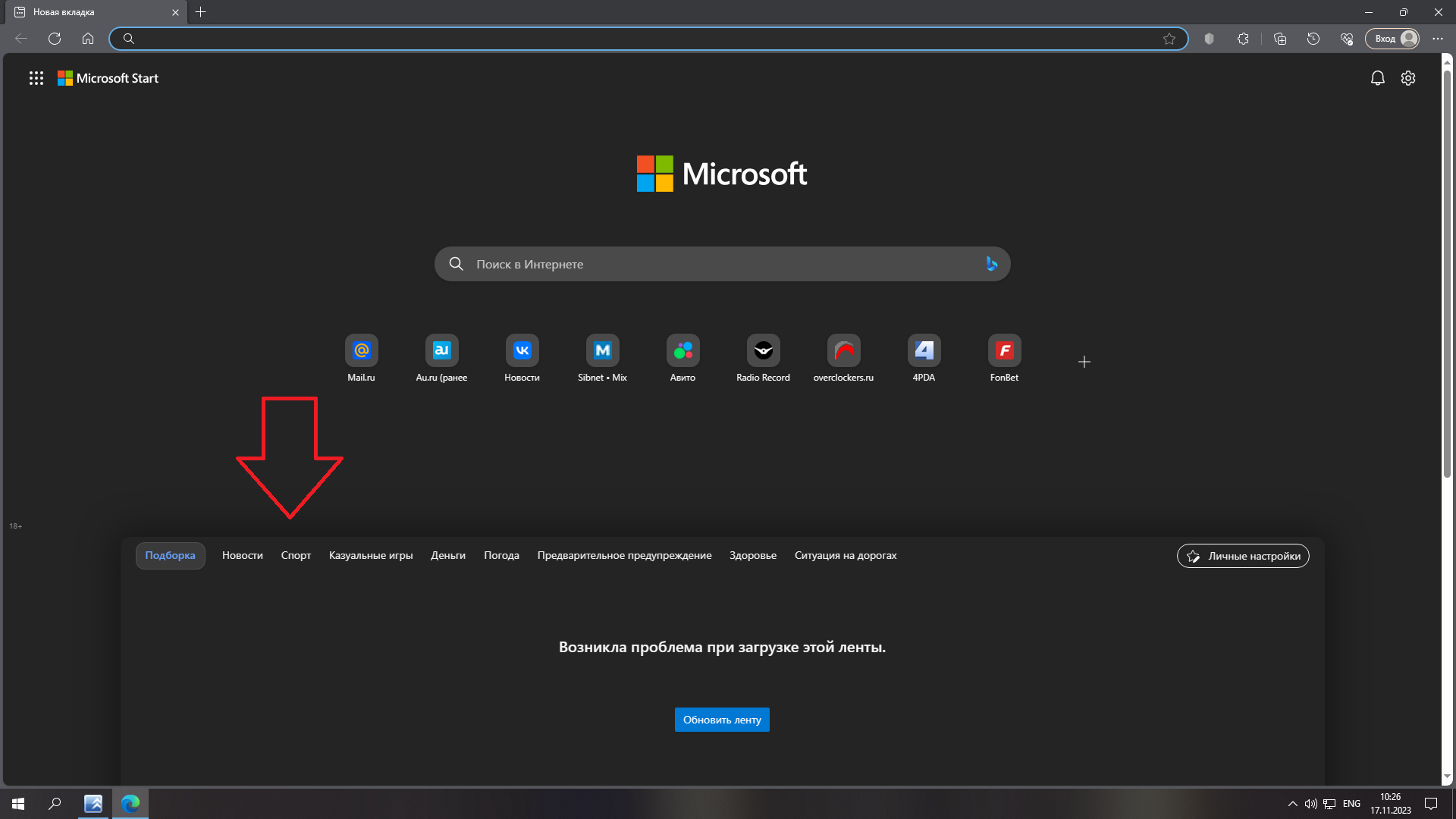Image resolution: width=1456 pixels, height=819 pixels.
Task: Select the Погода feed tab
Action: 501,556
